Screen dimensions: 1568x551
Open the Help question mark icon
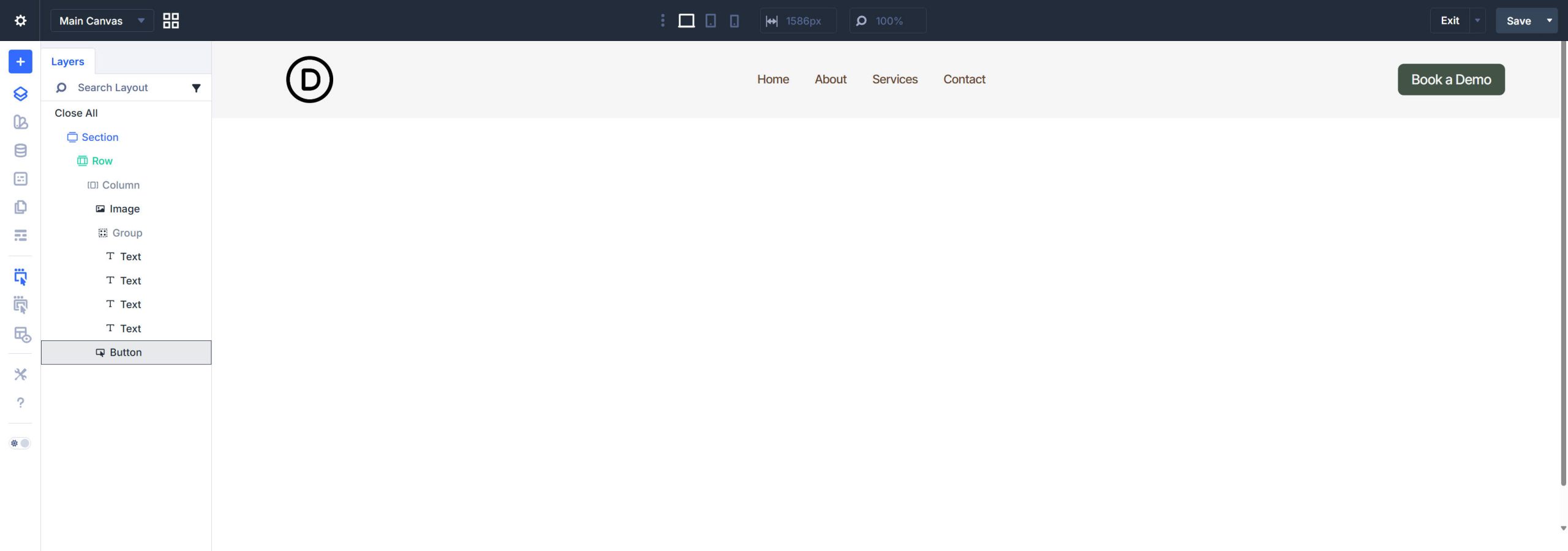(x=20, y=403)
